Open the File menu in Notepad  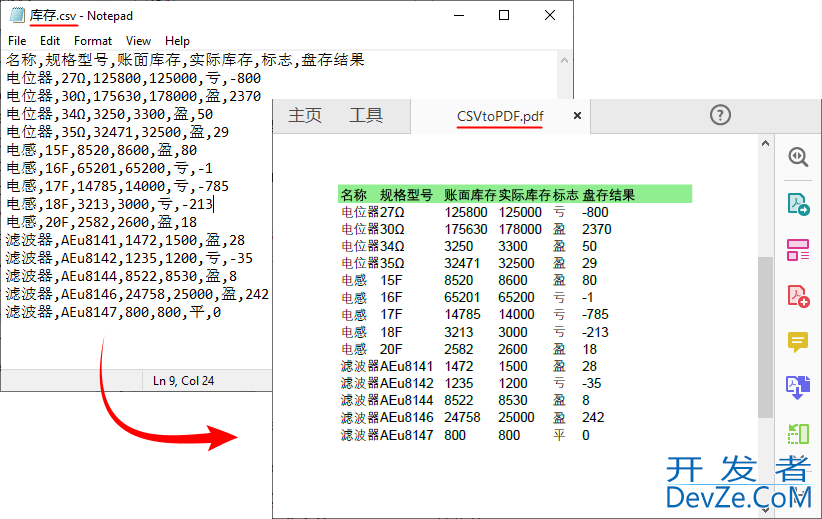tap(17, 41)
